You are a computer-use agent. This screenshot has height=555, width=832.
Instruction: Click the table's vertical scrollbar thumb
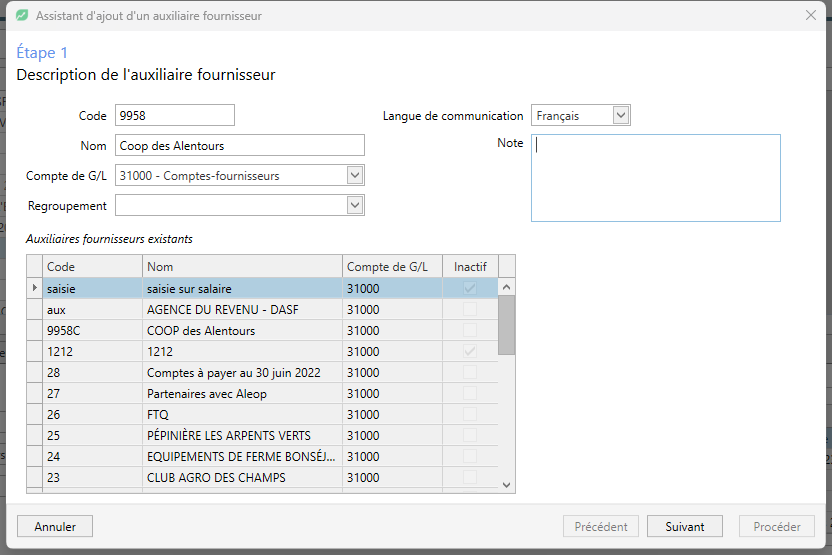click(x=506, y=325)
